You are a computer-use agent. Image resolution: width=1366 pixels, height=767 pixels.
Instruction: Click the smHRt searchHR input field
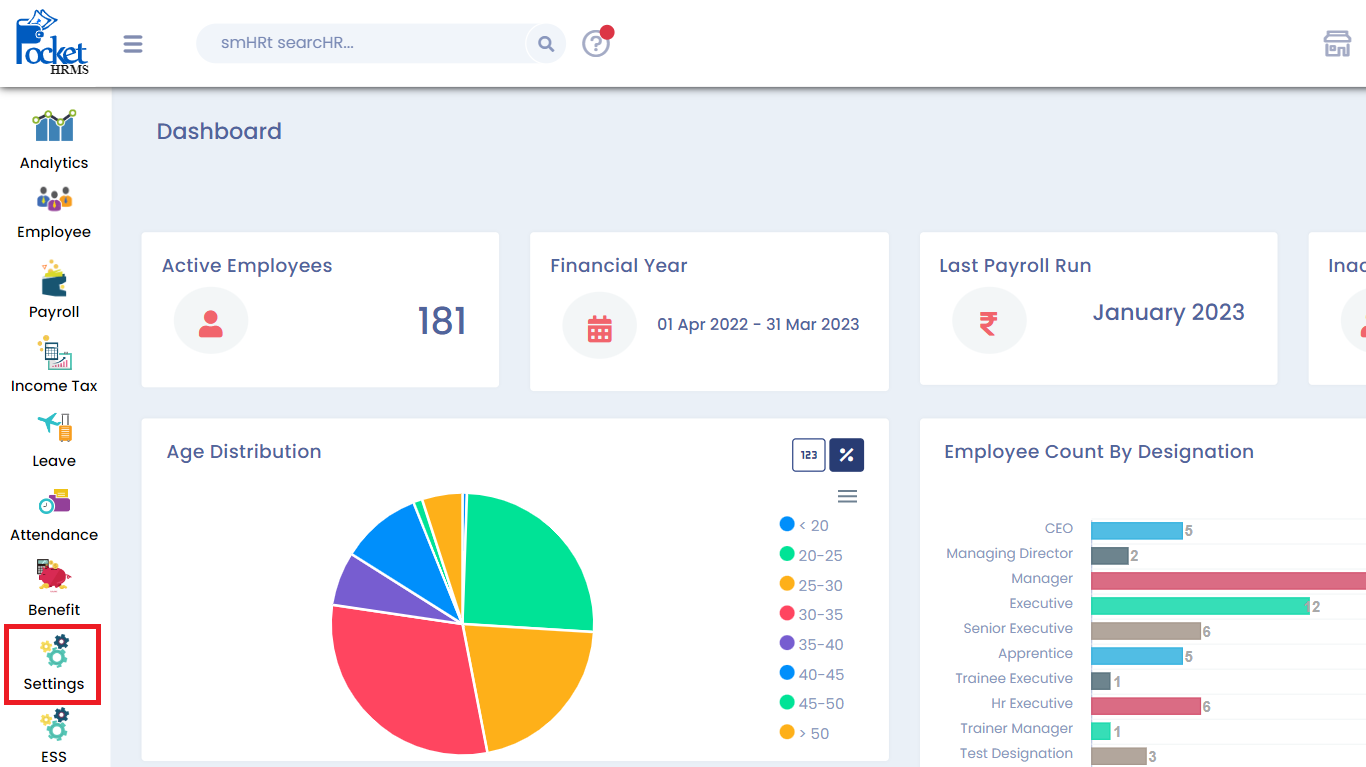(x=360, y=44)
